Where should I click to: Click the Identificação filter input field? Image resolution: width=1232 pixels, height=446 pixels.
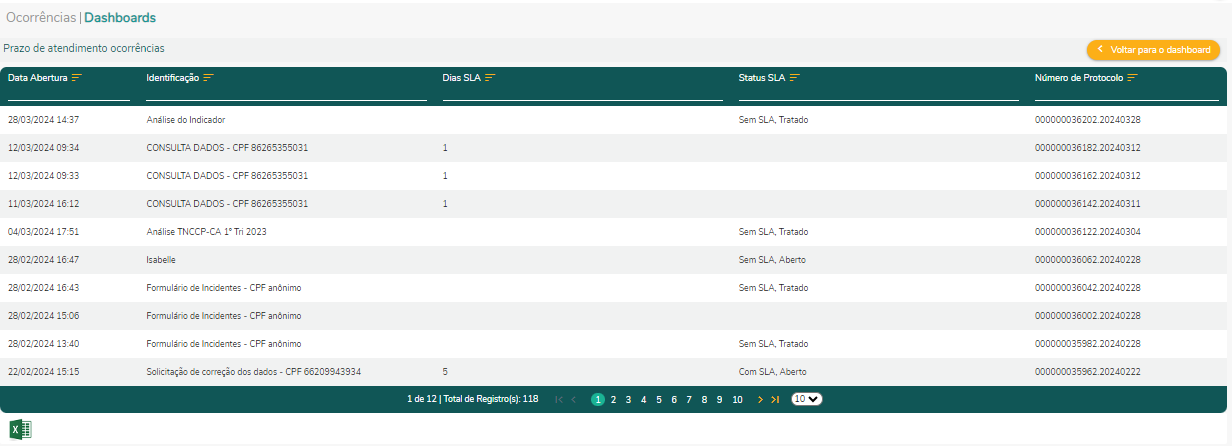click(286, 93)
